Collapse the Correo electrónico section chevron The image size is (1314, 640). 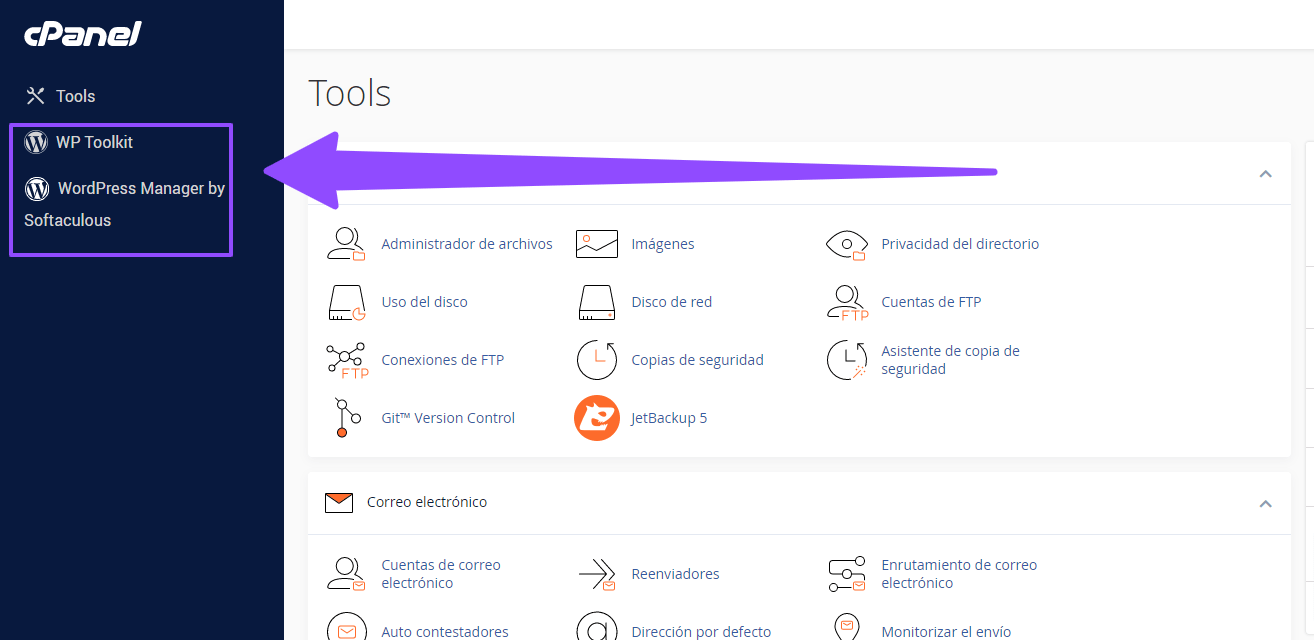pos(1265,503)
